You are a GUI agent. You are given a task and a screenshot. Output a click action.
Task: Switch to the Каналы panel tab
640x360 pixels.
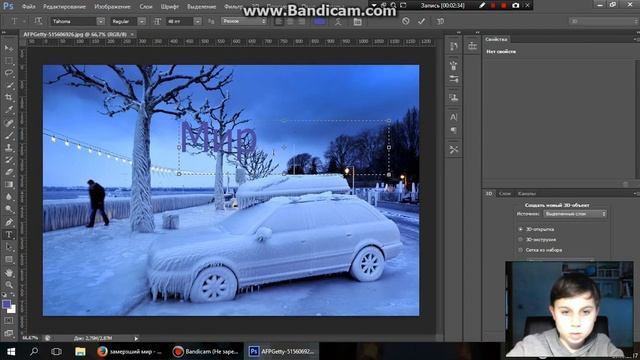(x=527, y=193)
